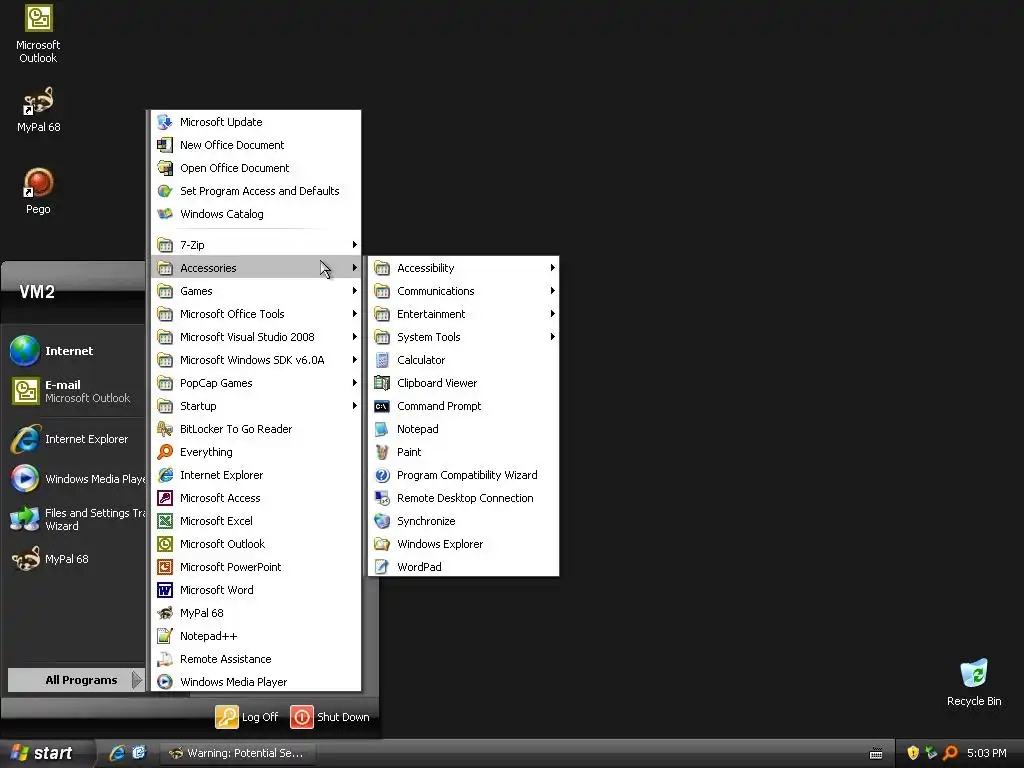1024x768 pixels.
Task: Open the Communications submenu
Action: [x=463, y=291]
